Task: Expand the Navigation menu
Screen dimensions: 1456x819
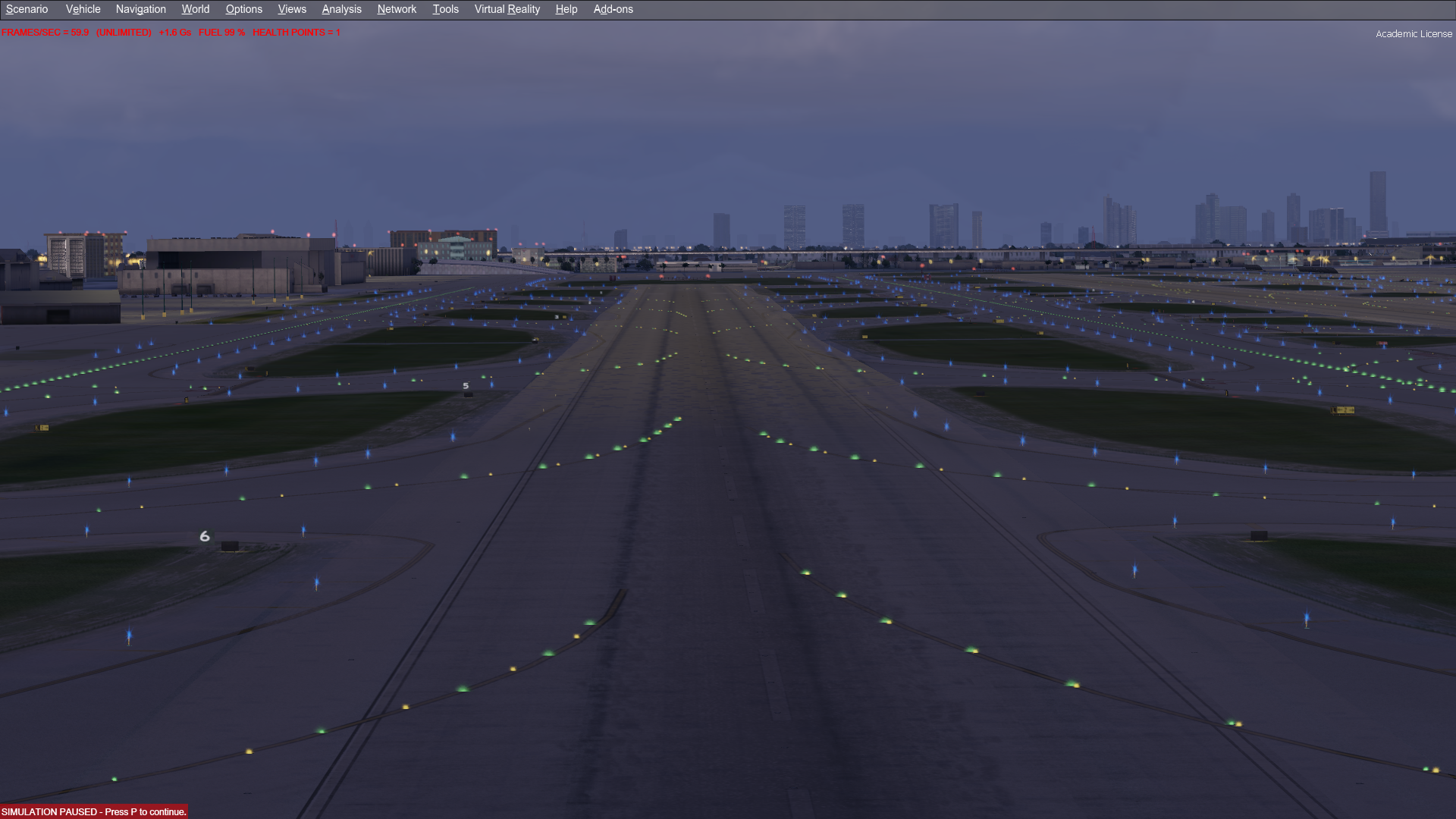Action: tap(140, 9)
